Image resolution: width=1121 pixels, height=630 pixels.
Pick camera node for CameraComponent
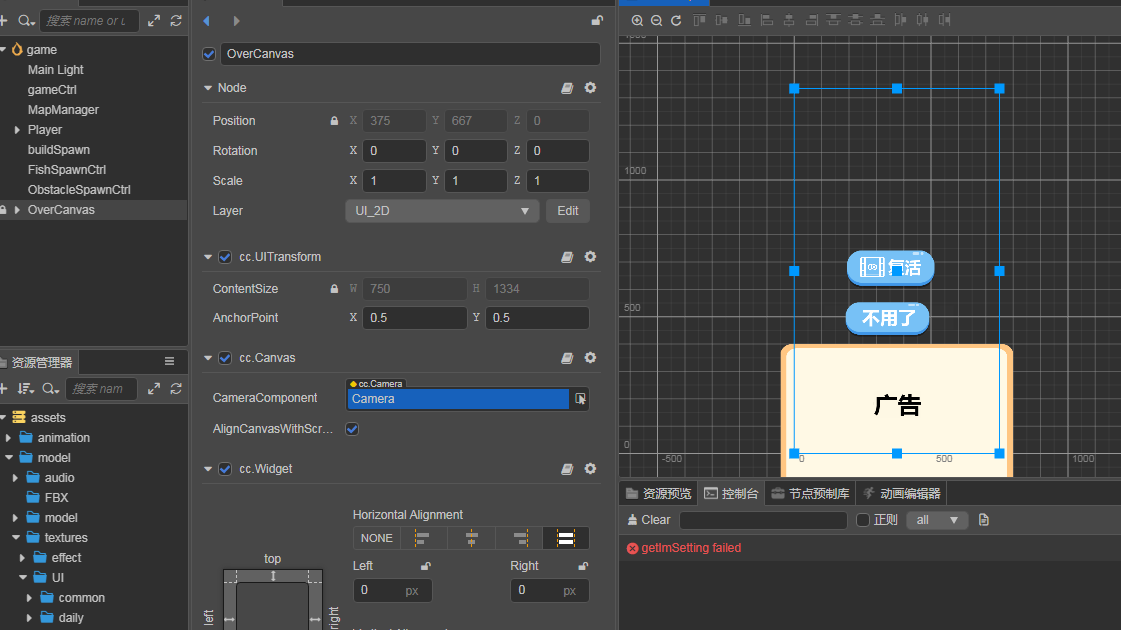point(580,399)
